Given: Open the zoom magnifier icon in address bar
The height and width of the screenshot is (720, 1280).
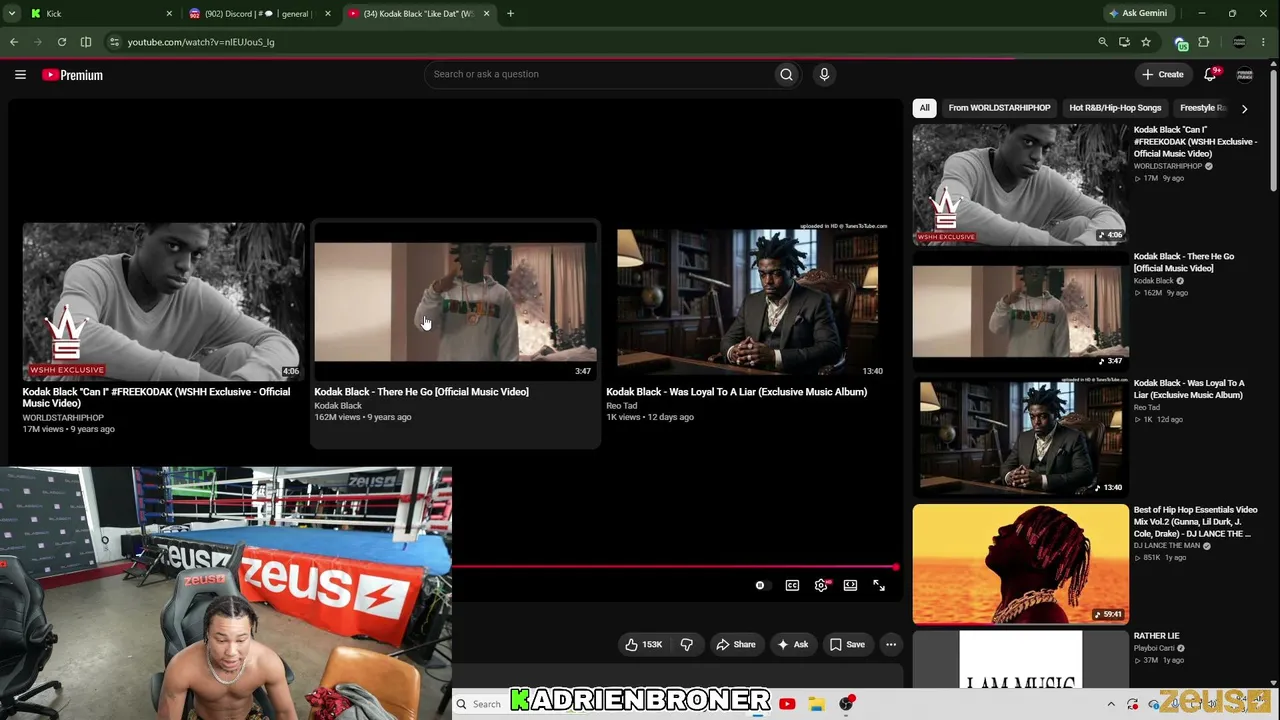Looking at the screenshot, I should (1103, 42).
